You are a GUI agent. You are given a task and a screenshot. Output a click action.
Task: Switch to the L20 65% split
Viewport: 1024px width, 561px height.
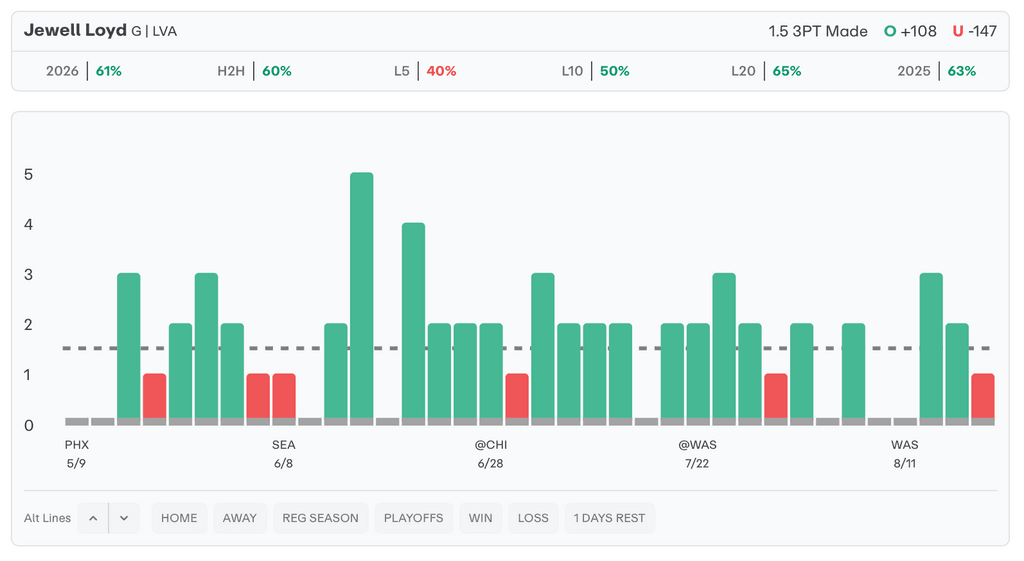coord(765,71)
